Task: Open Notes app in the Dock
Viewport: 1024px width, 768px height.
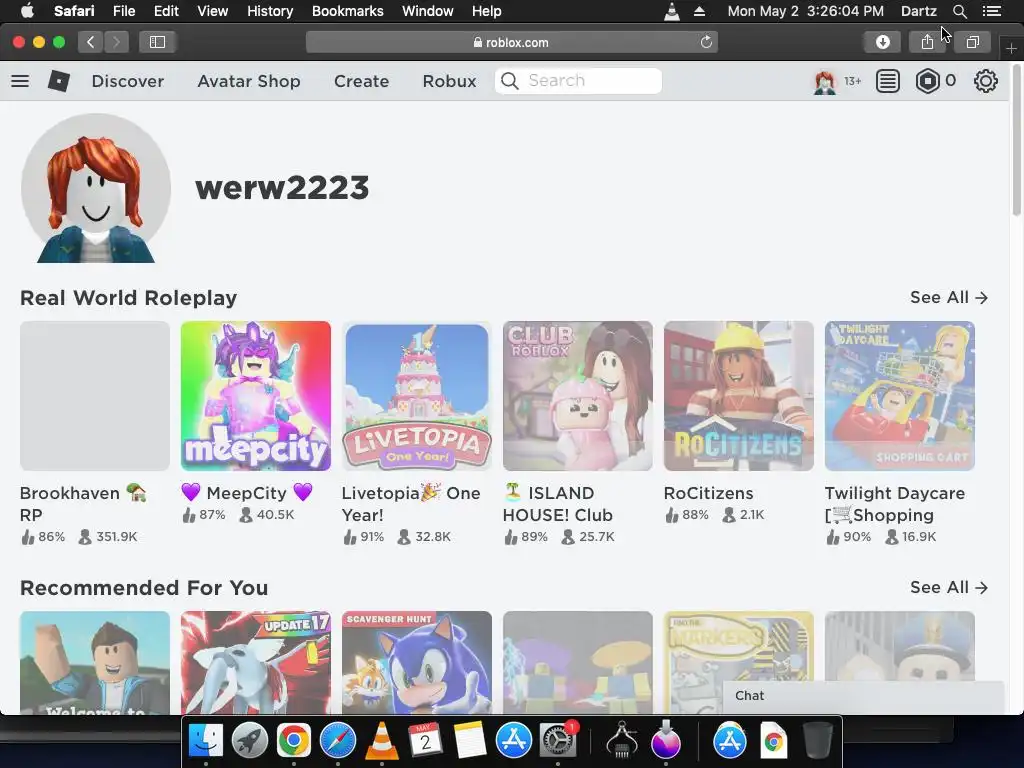Action: 470,740
